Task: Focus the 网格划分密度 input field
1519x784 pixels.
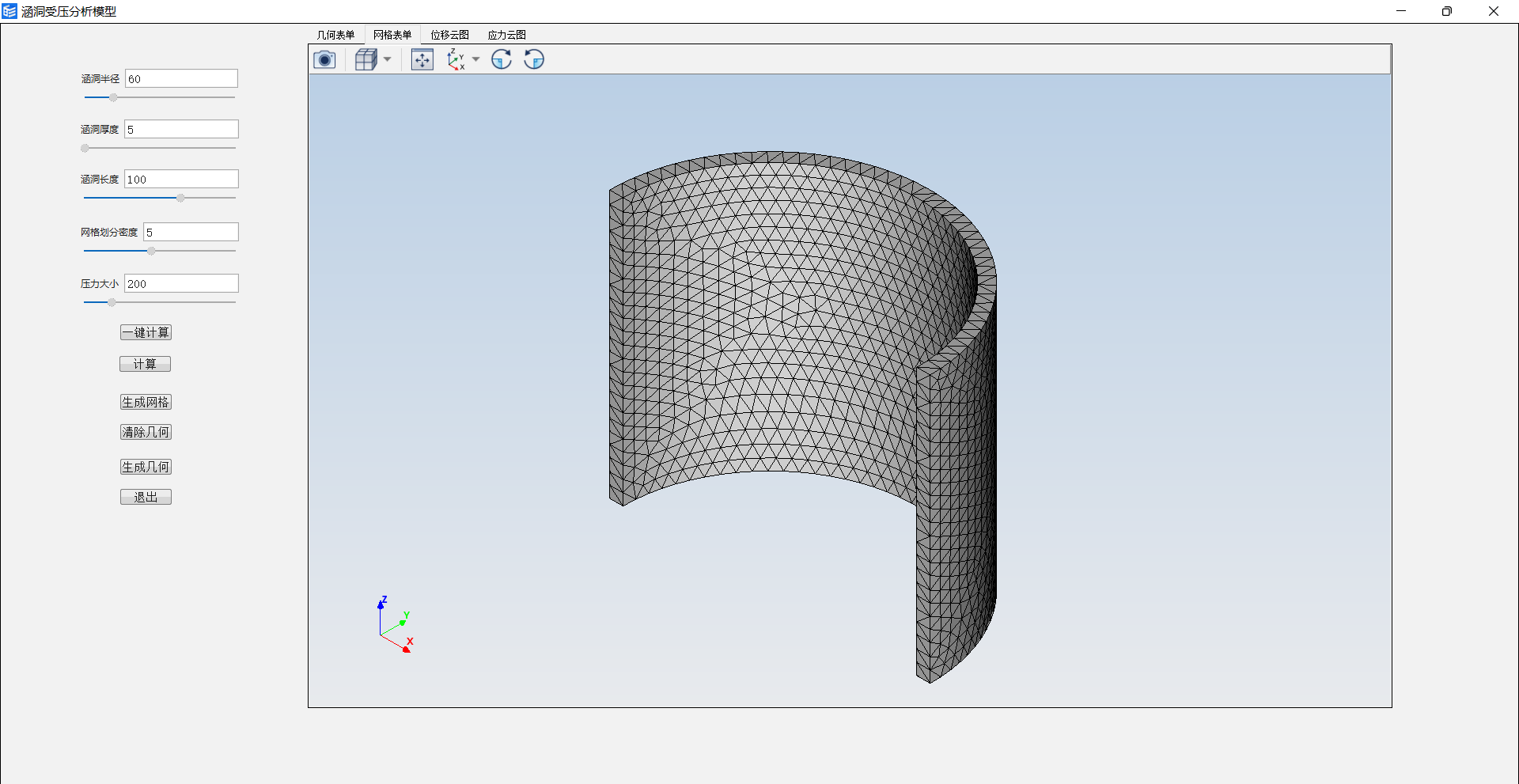Action: click(191, 232)
